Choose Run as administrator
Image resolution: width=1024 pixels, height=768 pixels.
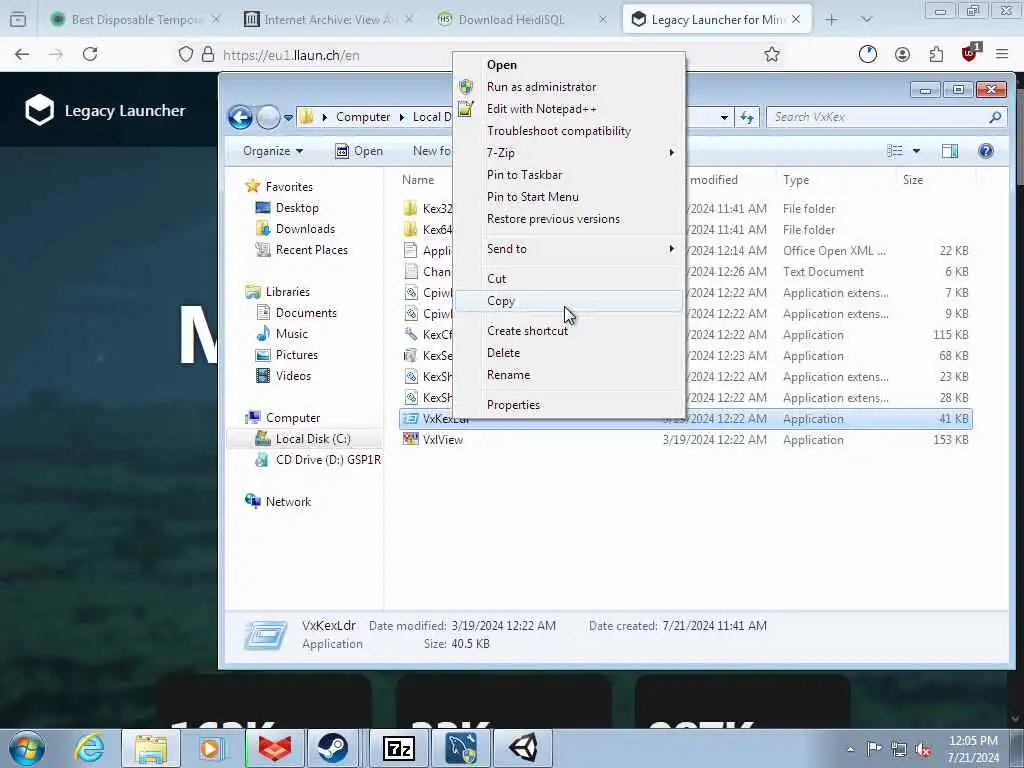[541, 87]
